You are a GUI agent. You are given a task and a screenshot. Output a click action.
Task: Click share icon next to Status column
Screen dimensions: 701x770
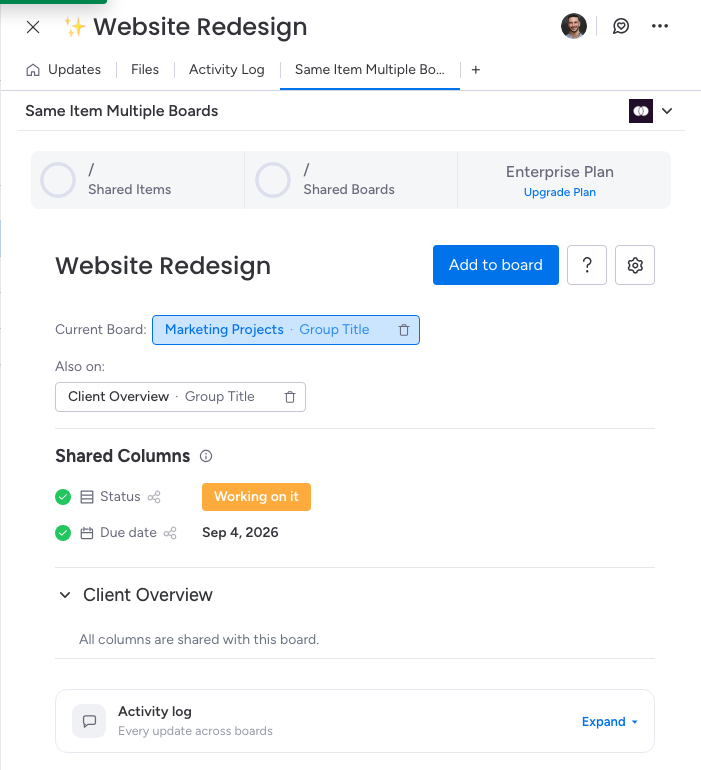coord(154,497)
